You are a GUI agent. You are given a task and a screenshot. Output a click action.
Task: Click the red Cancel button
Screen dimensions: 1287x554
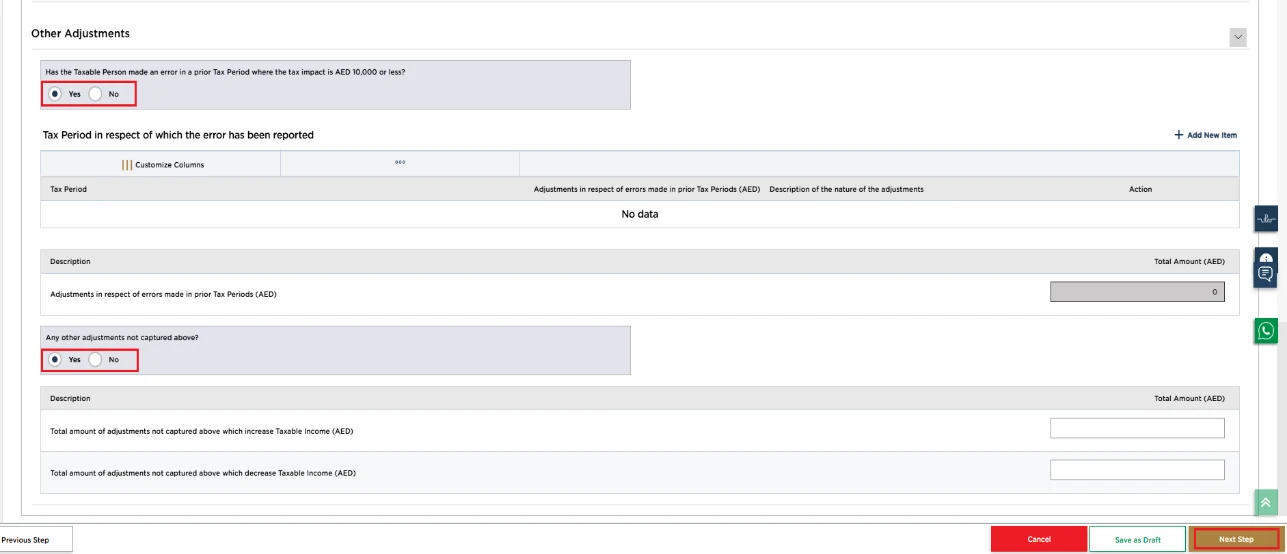click(x=1039, y=539)
